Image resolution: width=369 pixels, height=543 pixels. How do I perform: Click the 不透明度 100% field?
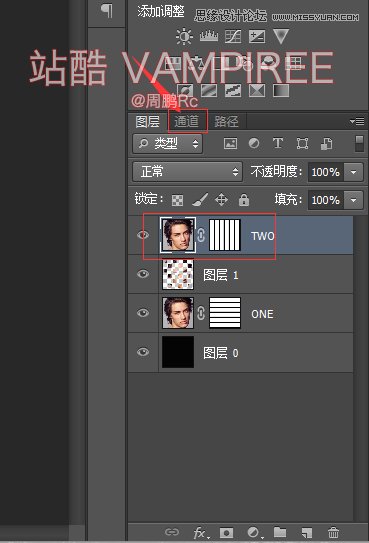(x=325, y=172)
